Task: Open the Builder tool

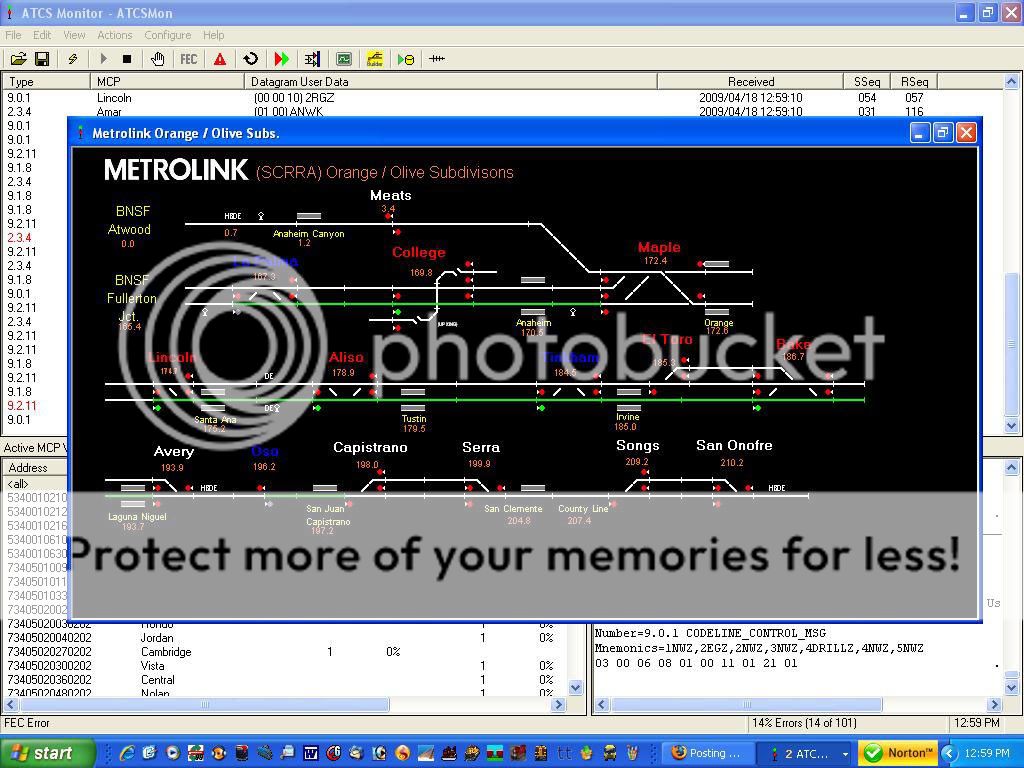Action: (x=374, y=59)
